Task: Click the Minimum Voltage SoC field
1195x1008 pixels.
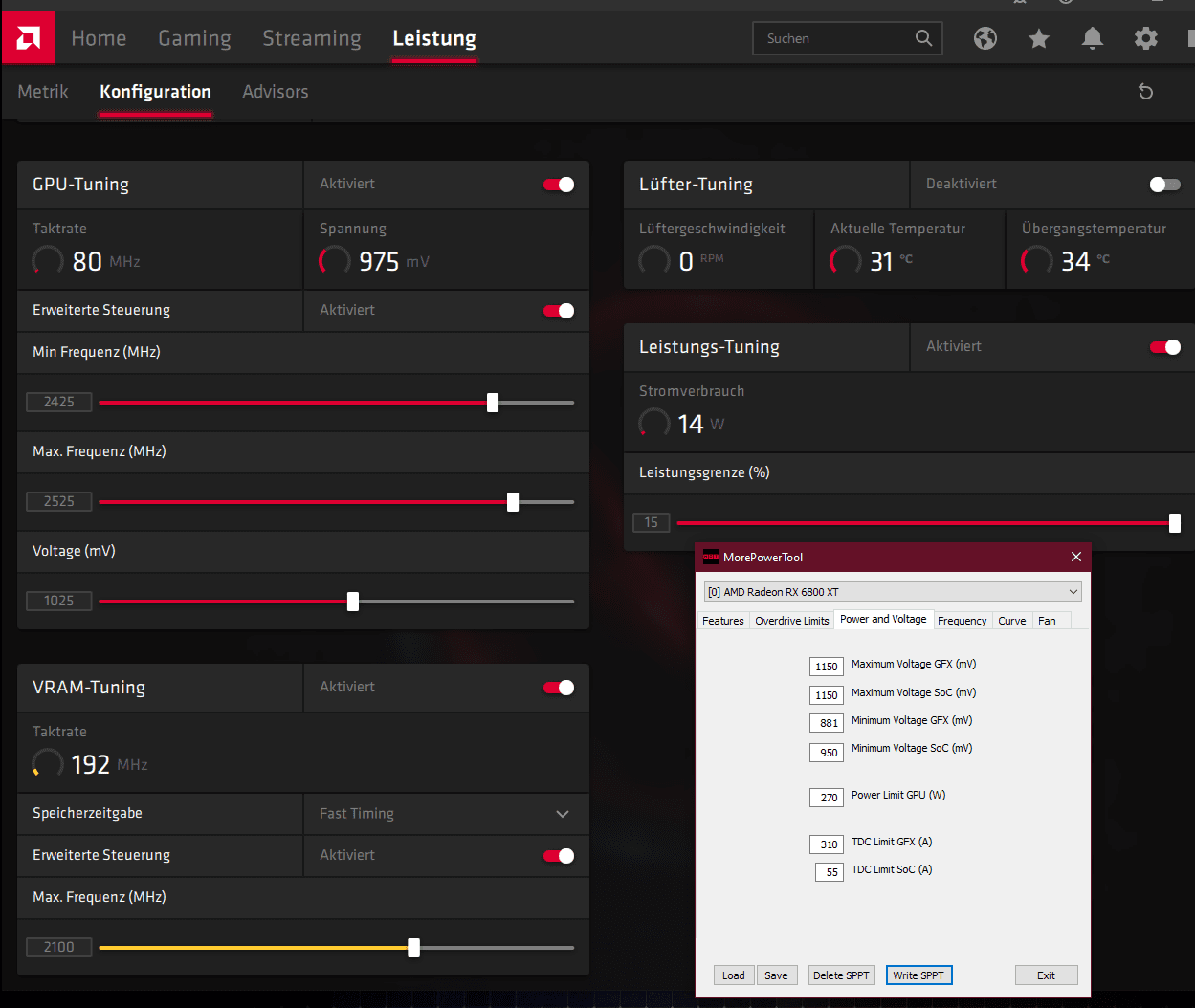Action: pyautogui.click(x=827, y=753)
